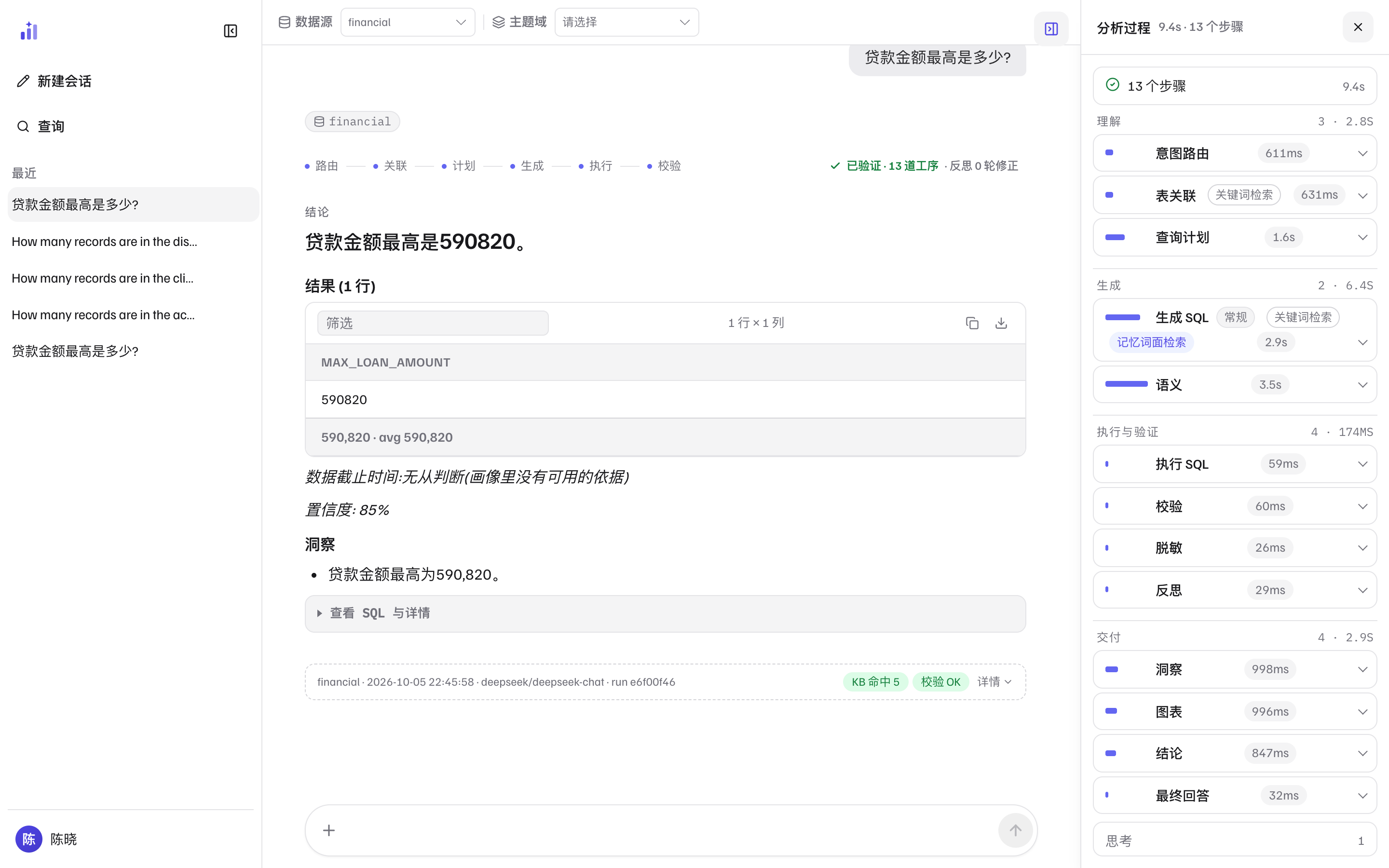Click the 数据源 database icon
The image size is (1389, 868).
[284, 22]
